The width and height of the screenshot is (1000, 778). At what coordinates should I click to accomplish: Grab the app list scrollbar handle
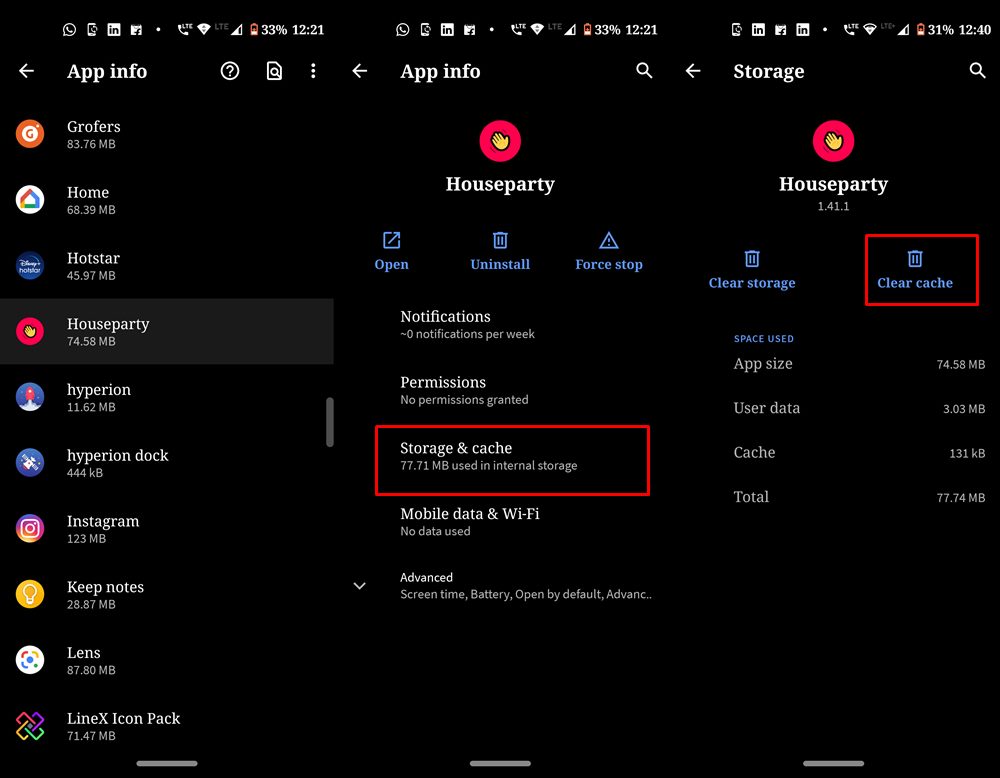tap(330, 422)
